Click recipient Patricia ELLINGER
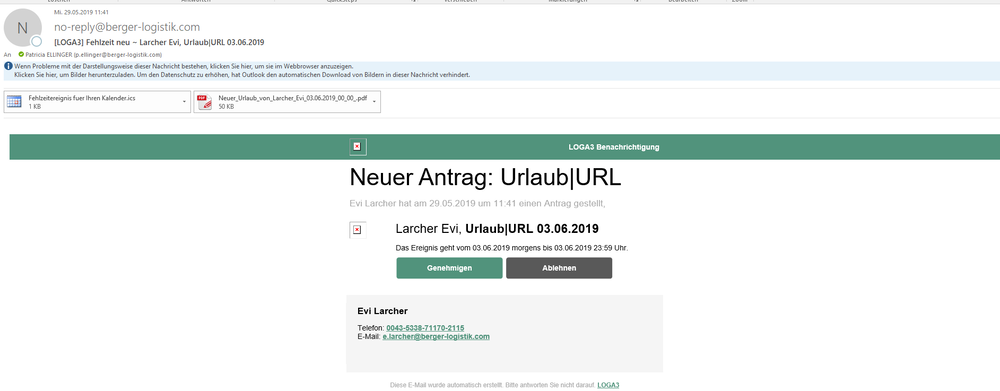The width and height of the screenshot is (1000, 391). coord(94,55)
